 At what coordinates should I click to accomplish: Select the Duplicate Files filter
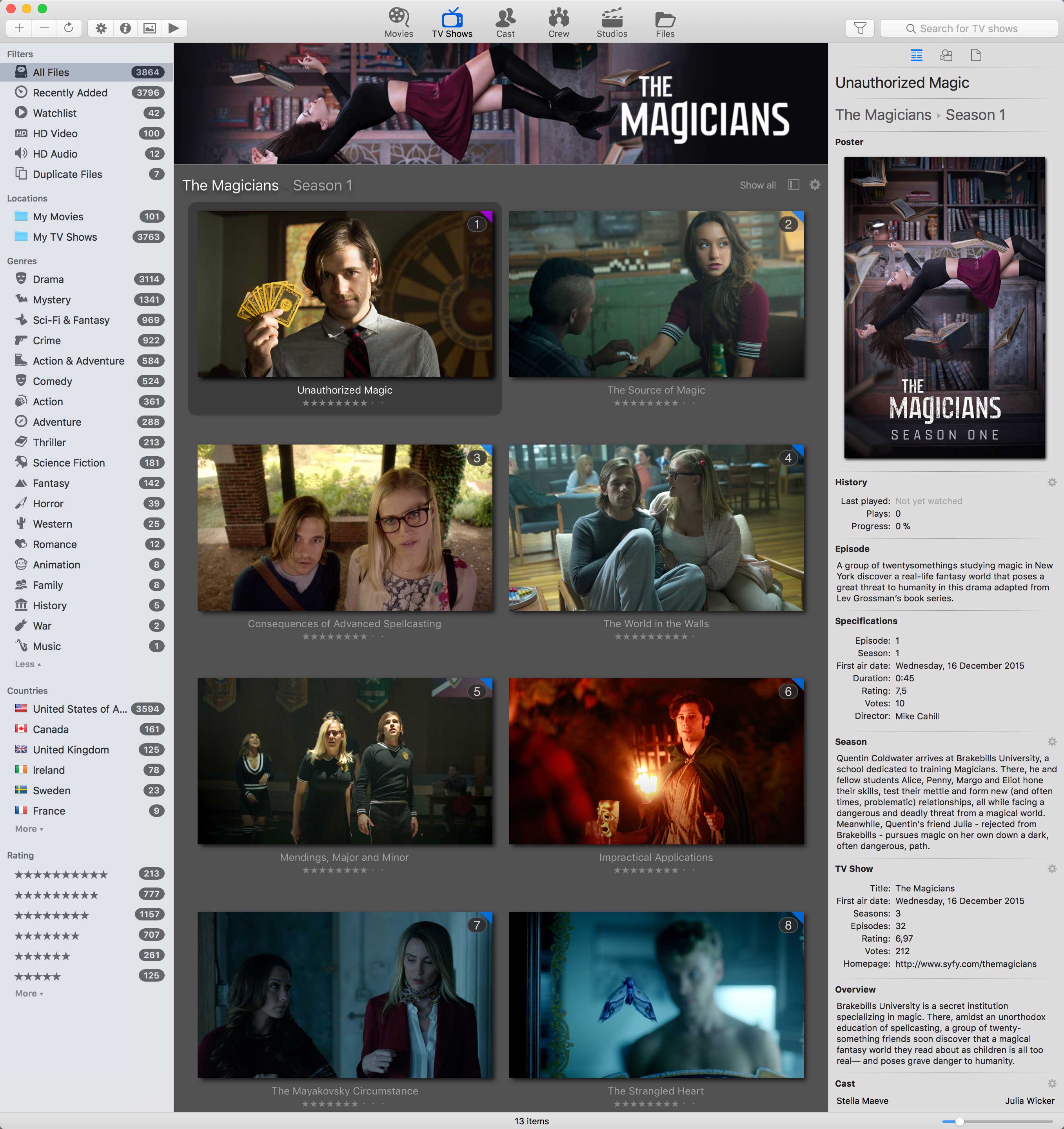87,174
